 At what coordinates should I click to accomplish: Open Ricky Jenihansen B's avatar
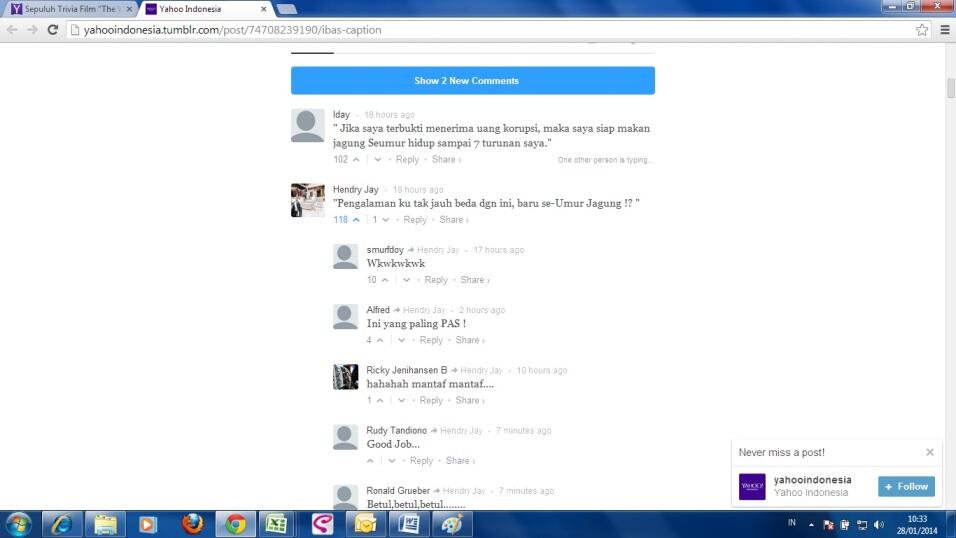(x=345, y=377)
